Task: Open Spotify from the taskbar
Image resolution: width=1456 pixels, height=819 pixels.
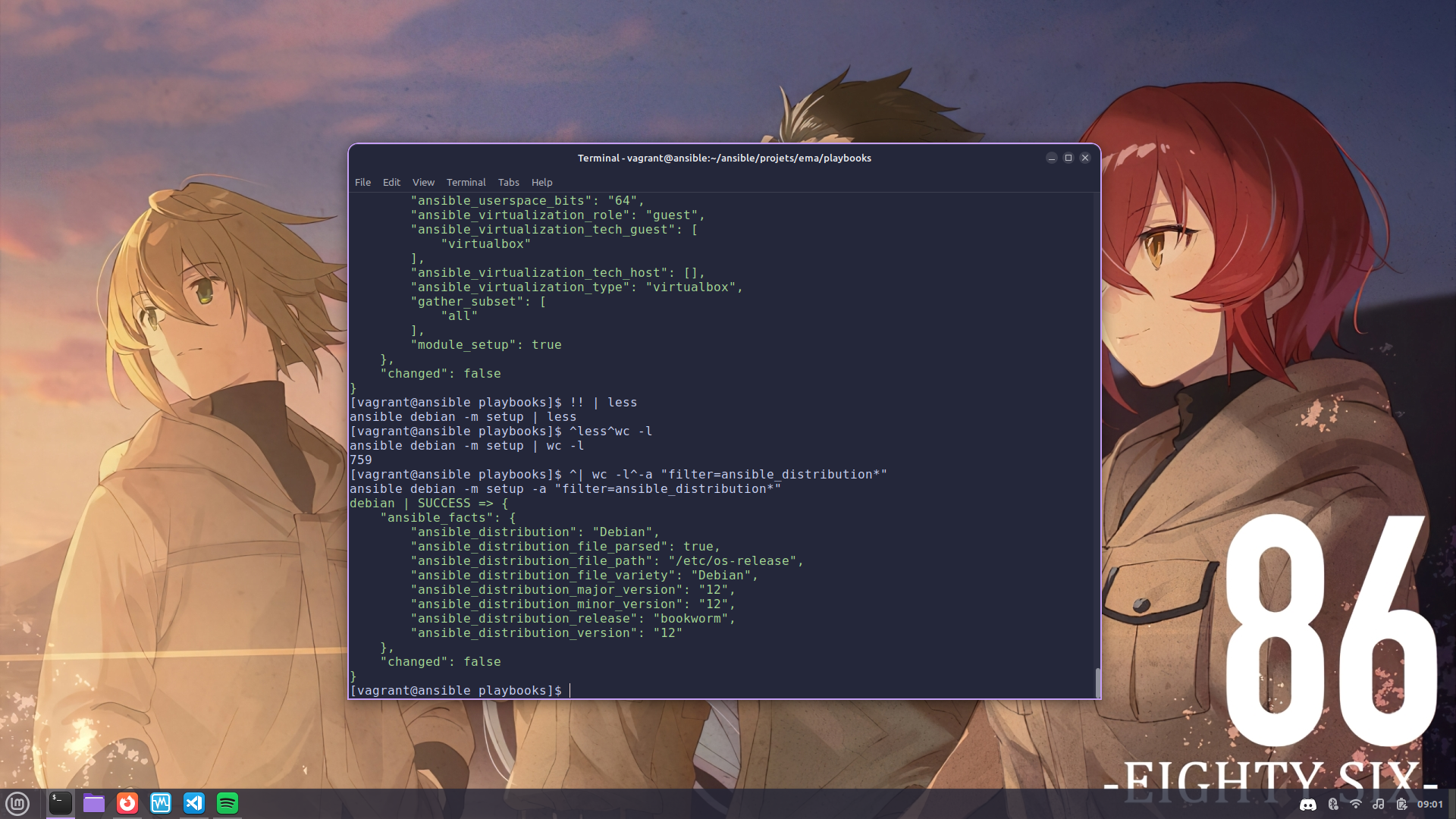Action: [227, 803]
